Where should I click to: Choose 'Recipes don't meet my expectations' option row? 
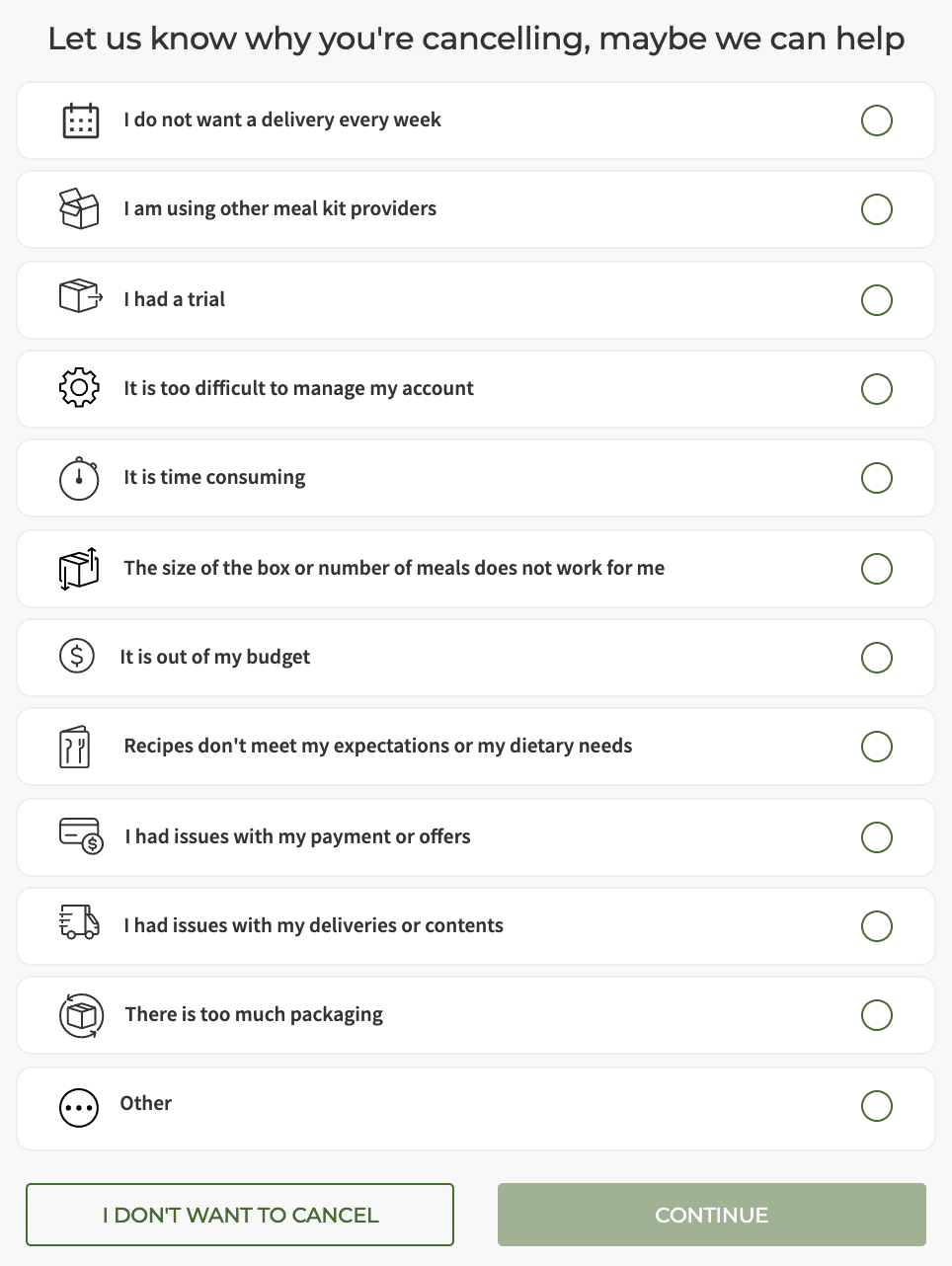click(476, 747)
